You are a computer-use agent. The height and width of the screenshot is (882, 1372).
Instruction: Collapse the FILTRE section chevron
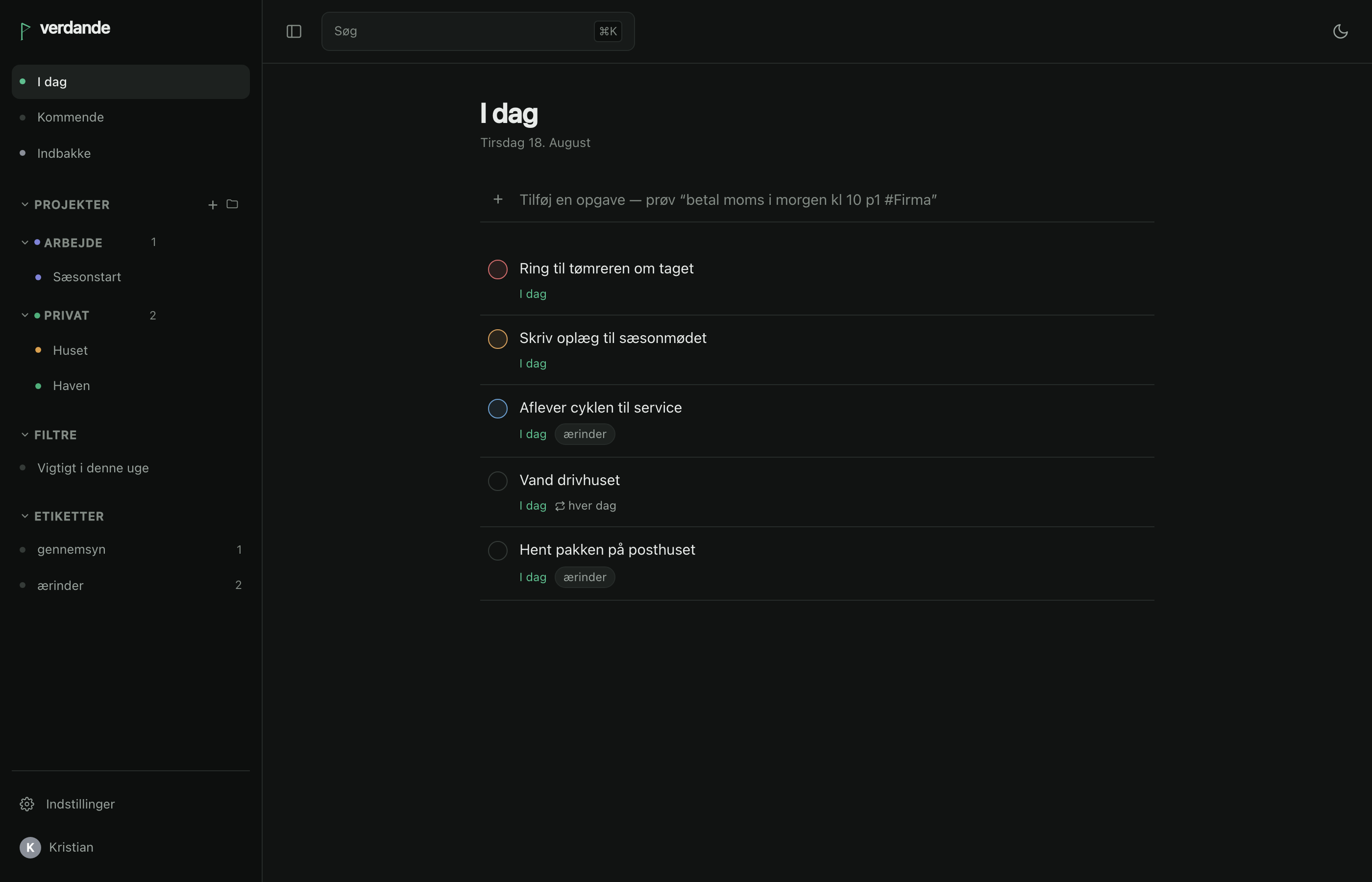click(24, 435)
